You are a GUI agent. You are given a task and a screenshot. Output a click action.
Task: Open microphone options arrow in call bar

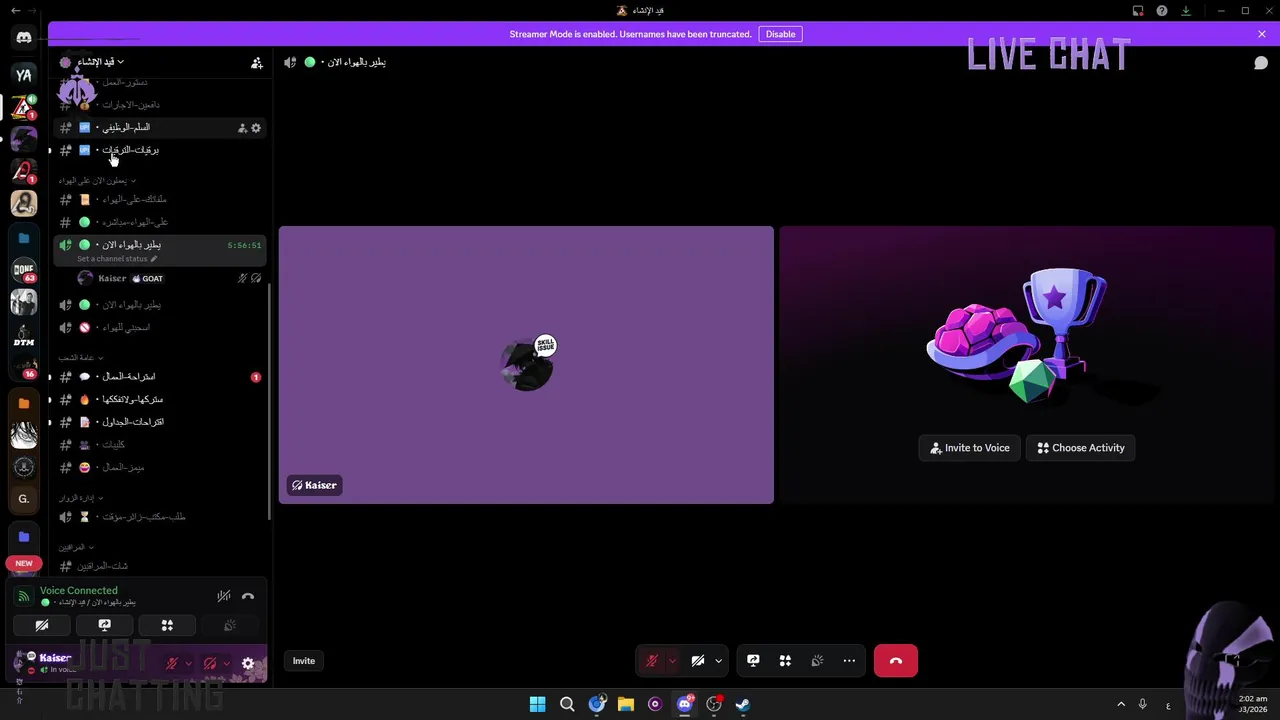coord(672,661)
